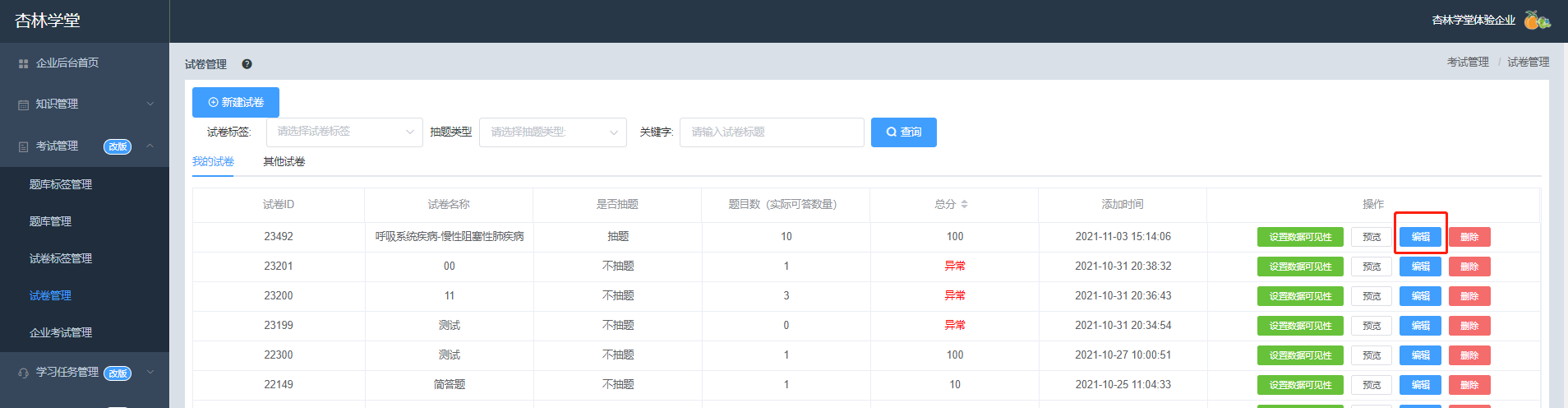Preview exam 22149 with 预览
1568x408 pixels.
click(1372, 385)
